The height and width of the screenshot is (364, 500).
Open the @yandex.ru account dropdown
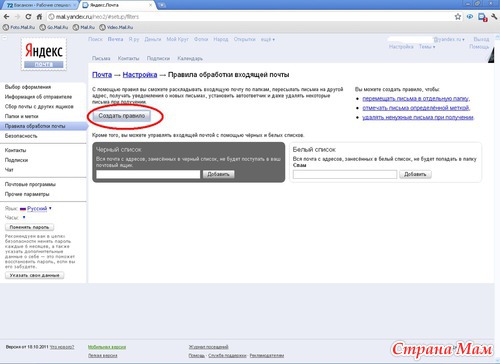pyautogui.click(x=449, y=39)
